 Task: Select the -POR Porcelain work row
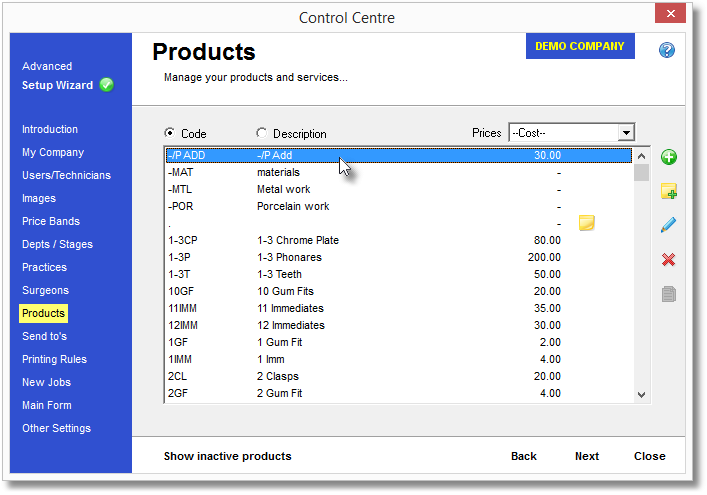(399, 206)
